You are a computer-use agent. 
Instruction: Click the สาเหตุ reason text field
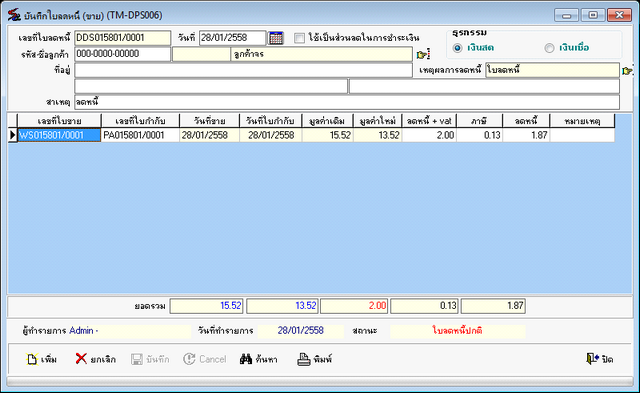(347, 102)
